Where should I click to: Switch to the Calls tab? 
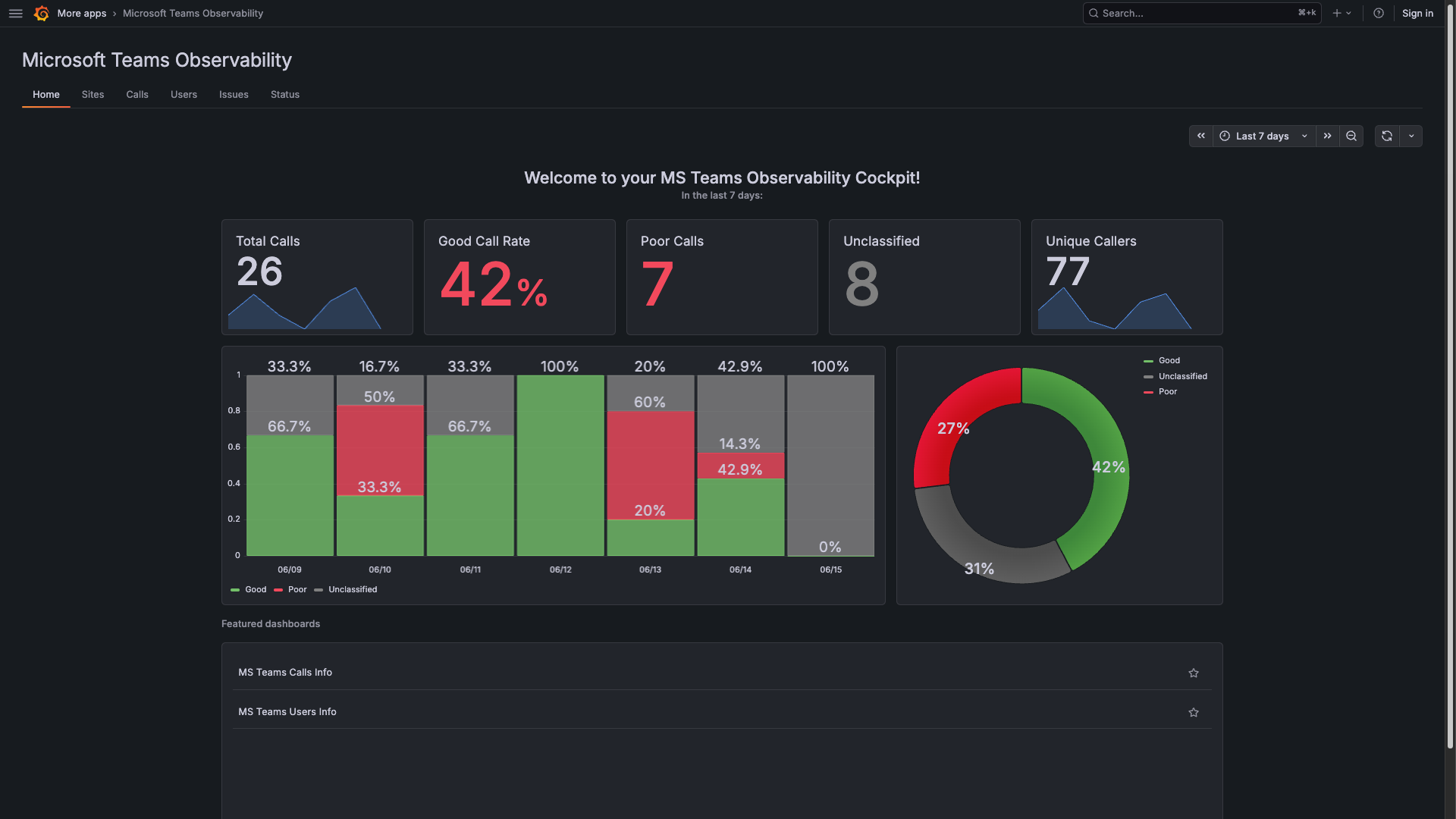coord(137,95)
